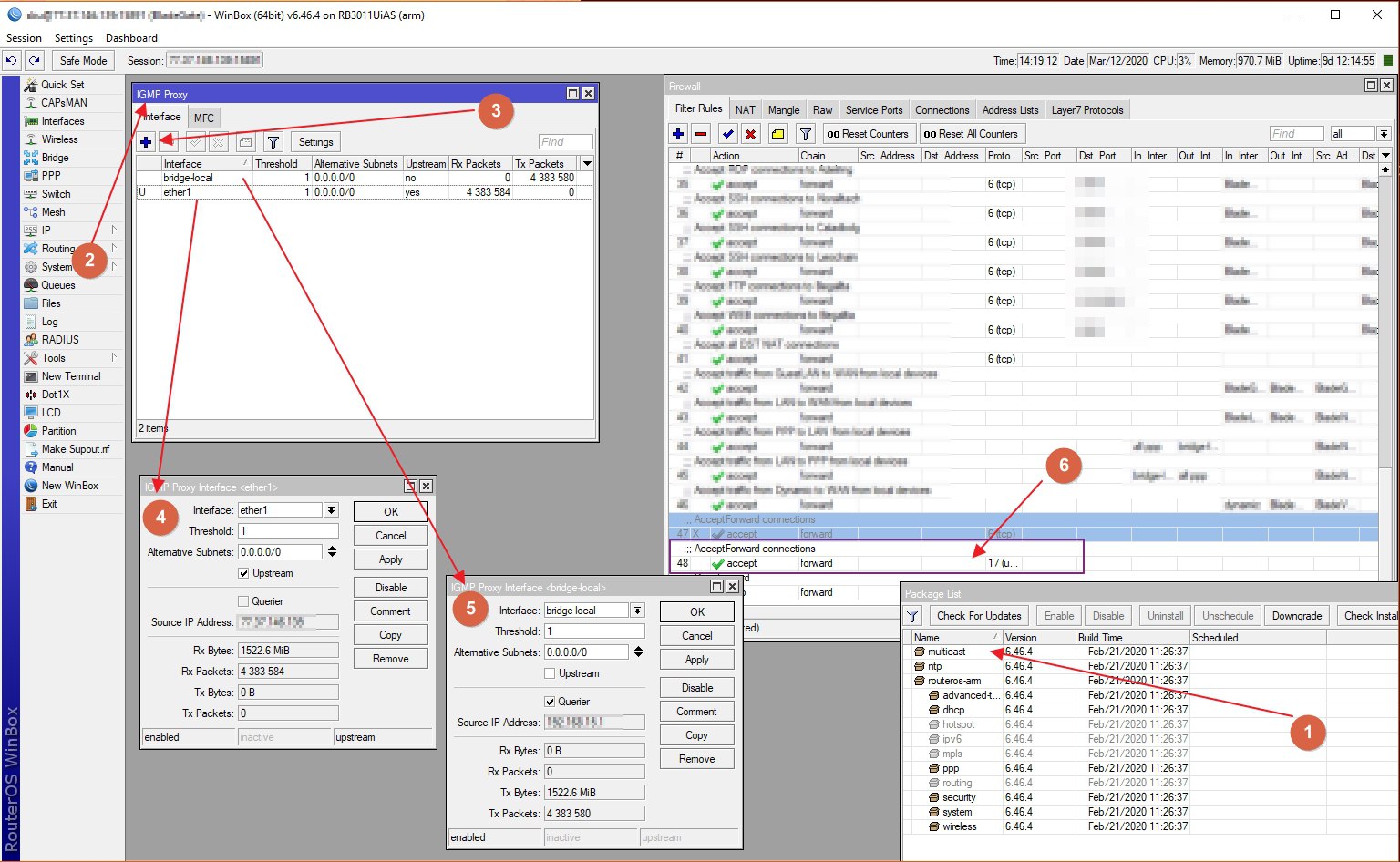Image resolution: width=1400 pixels, height=862 pixels.
Task: Select bridge-local row in IGMP Proxy
Action: click(364, 178)
